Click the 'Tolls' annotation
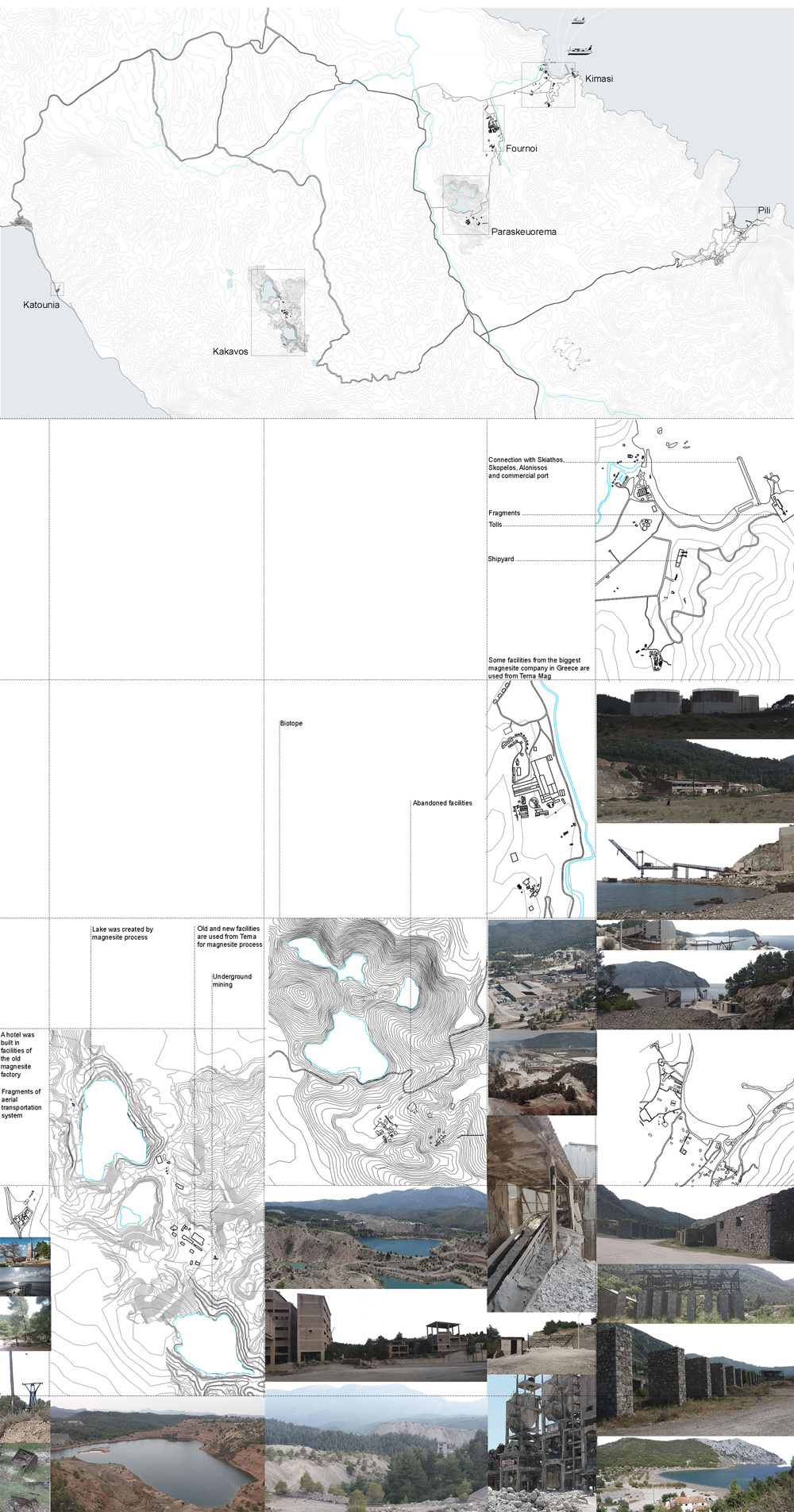 tap(495, 525)
